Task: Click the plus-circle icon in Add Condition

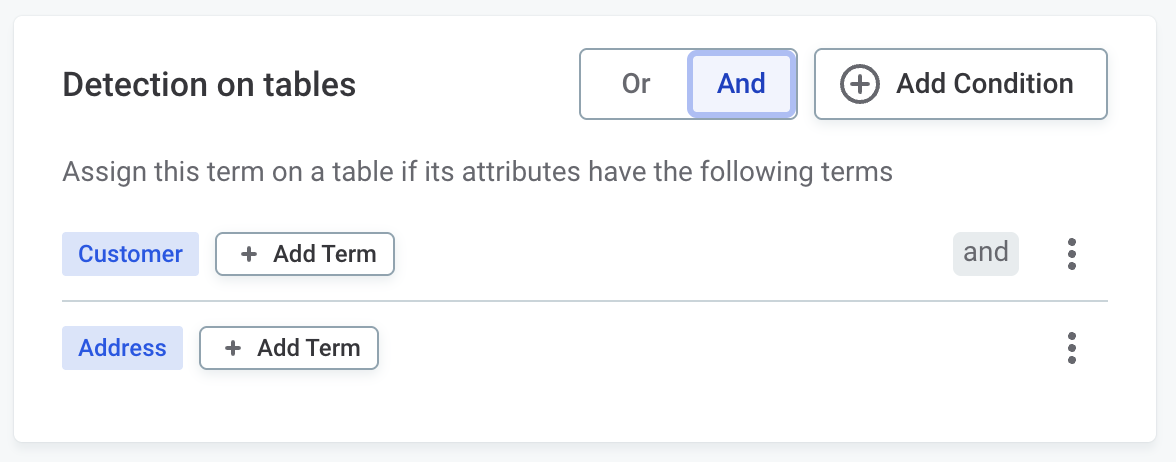Action: coord(860,84)
